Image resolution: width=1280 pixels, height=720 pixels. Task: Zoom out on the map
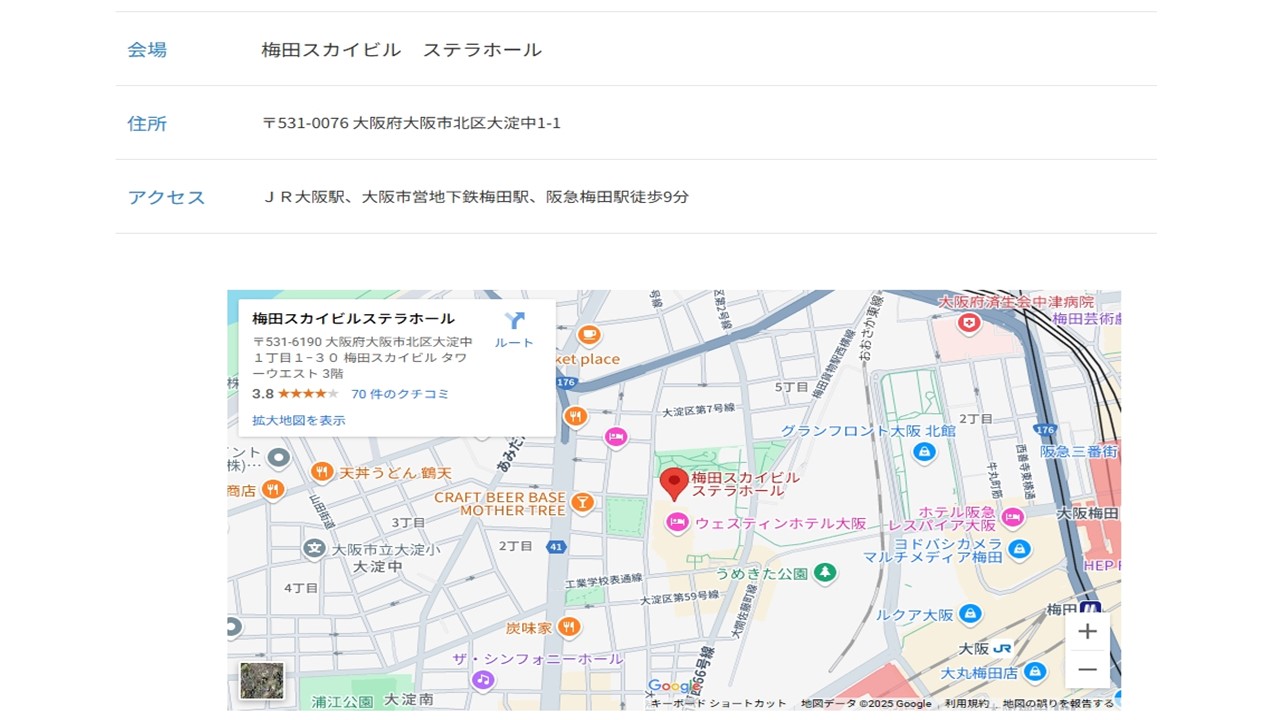(x=1087, y=669)
